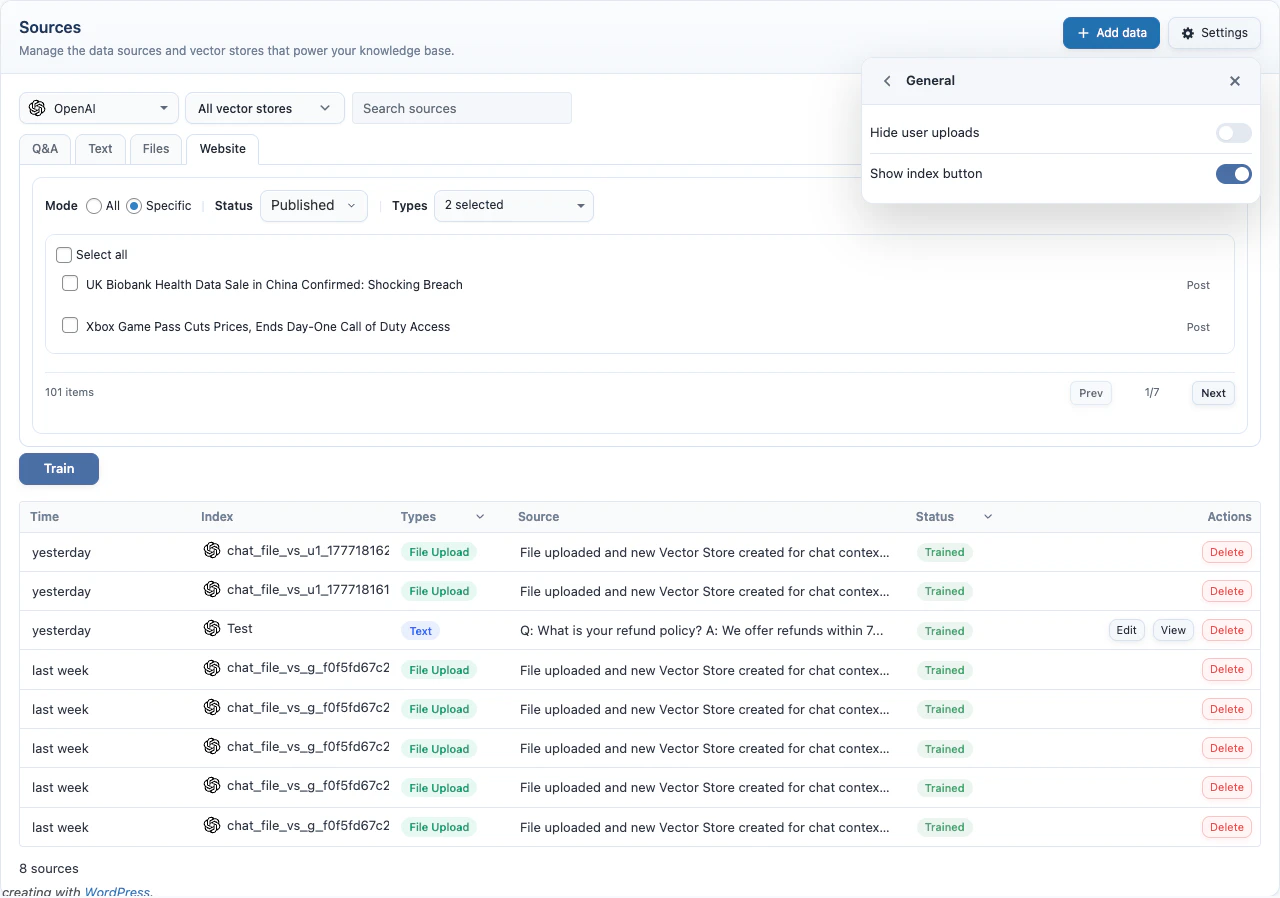Viewport: 1280px width, 898px height.
Task: Close the General settings panel
Action: pos(1235,81)
